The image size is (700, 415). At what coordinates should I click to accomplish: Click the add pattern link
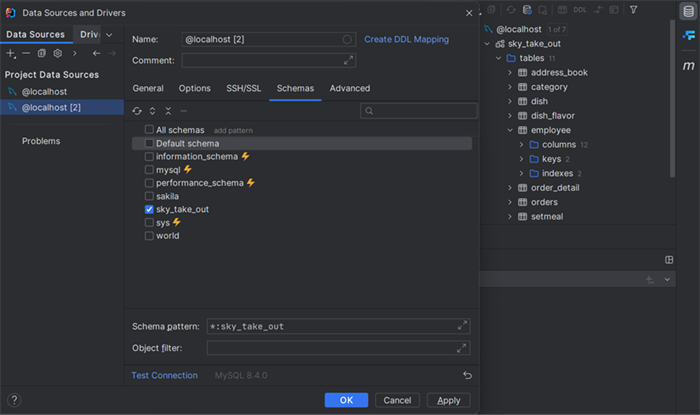coord(233,130)
